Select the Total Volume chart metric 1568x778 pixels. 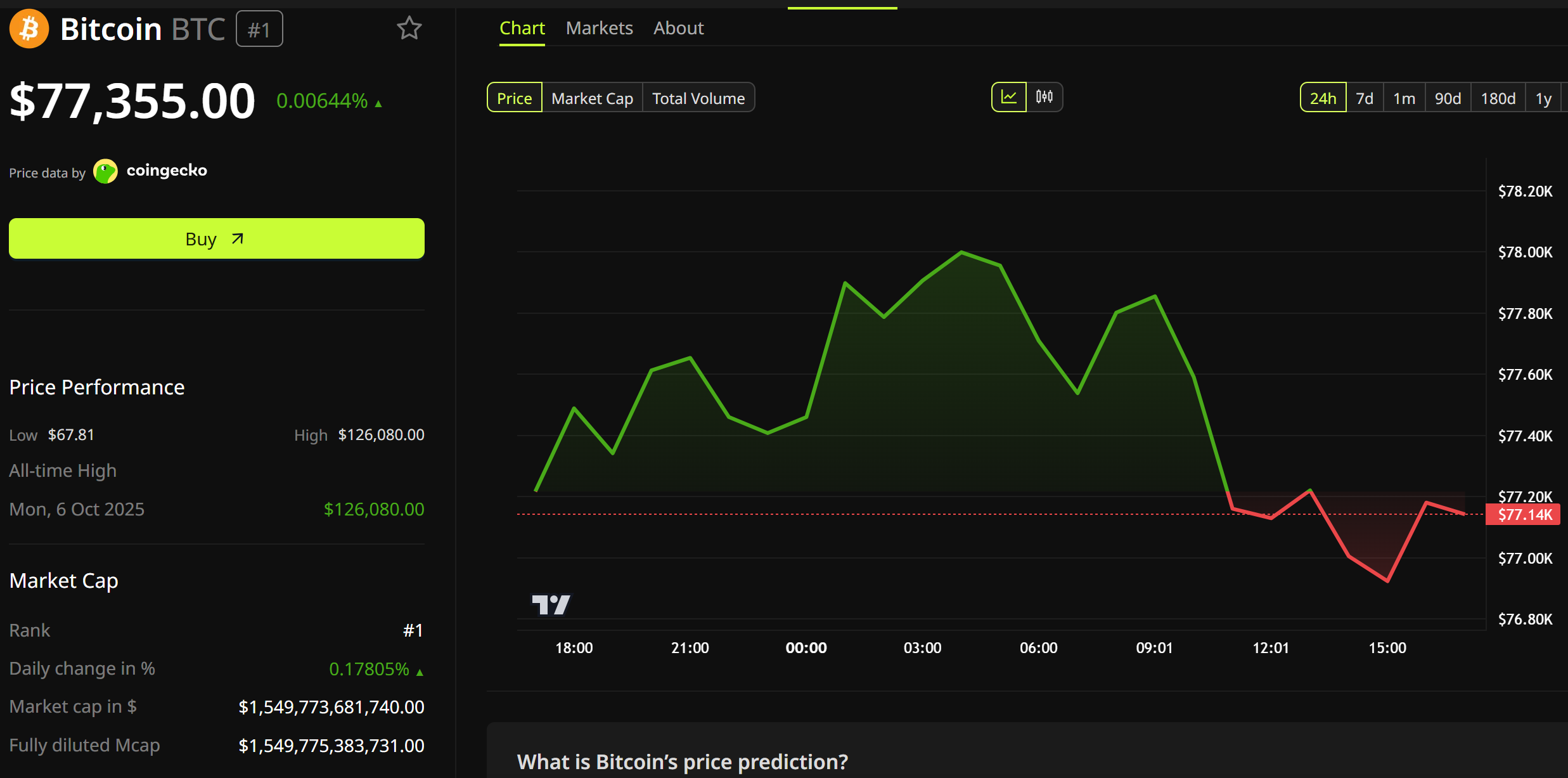pos(699,98)
